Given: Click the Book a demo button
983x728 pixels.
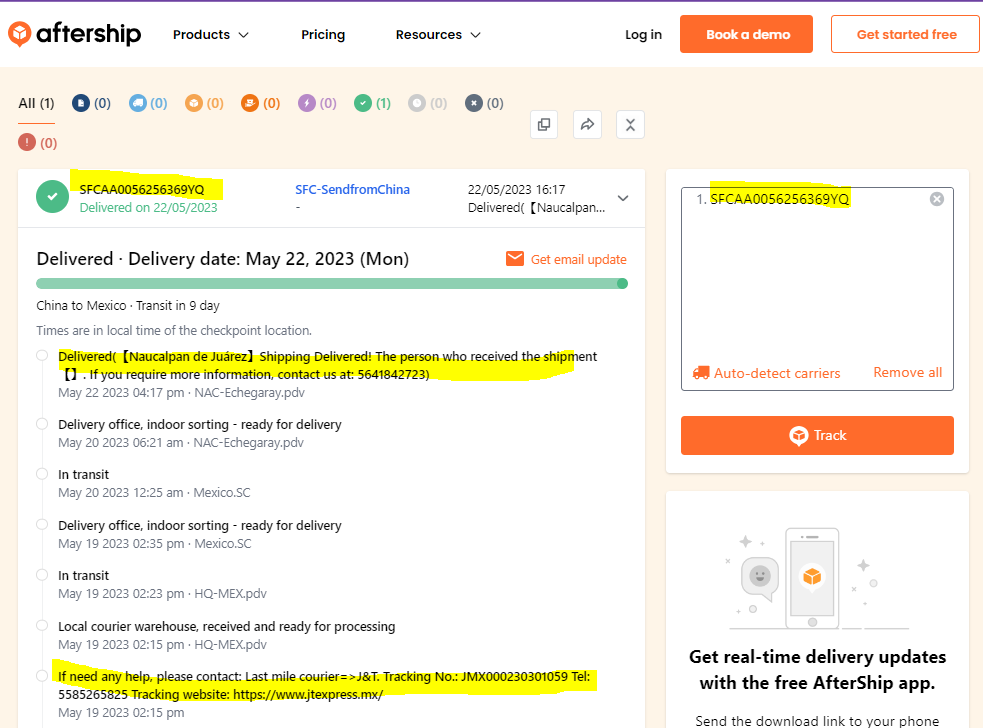Looking at the screenshot, I should [x=748, y=34].
